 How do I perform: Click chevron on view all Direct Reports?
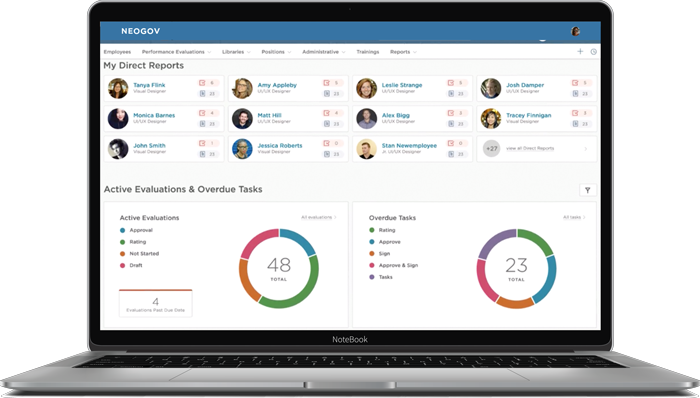pos(585,149)
